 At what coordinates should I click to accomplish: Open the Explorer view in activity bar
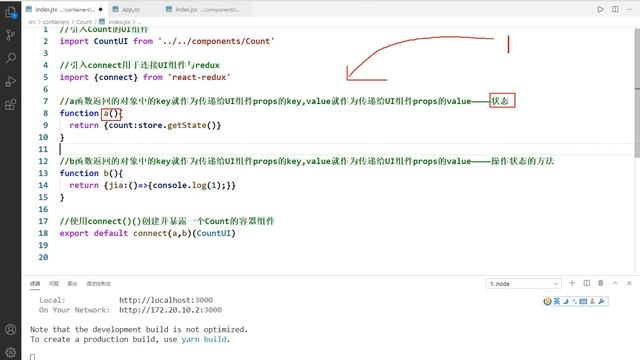click(x=11, y=12)
